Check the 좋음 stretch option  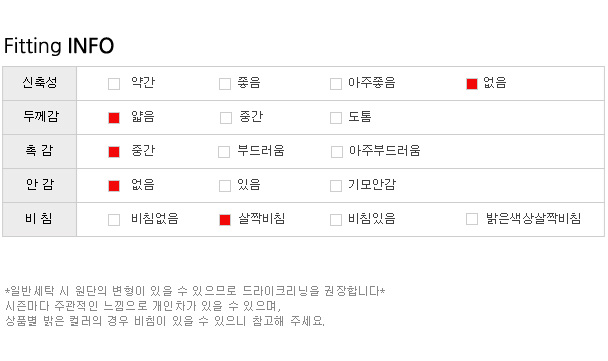pos(225,84)
